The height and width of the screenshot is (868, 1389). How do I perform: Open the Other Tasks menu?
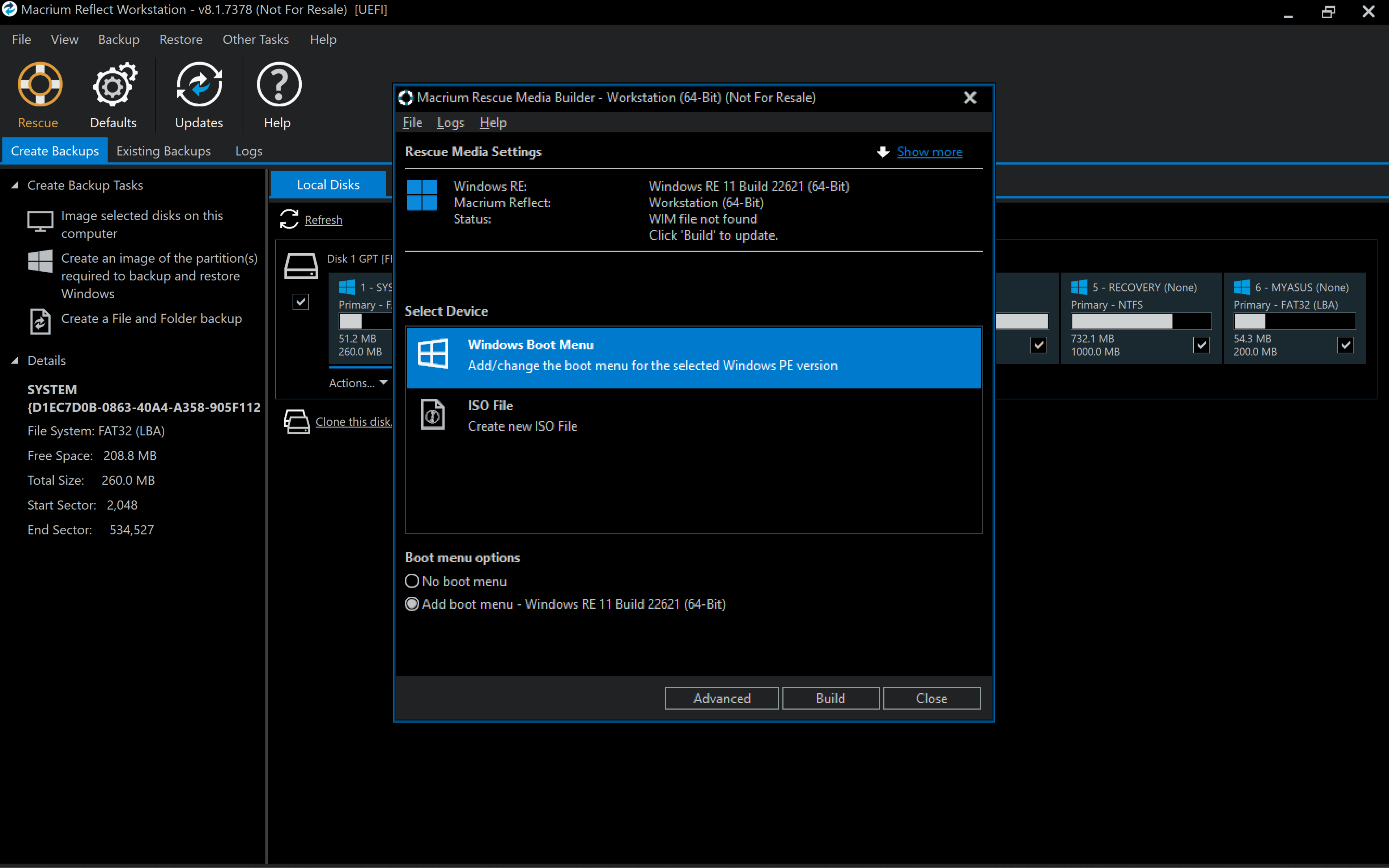coord(255,40)
